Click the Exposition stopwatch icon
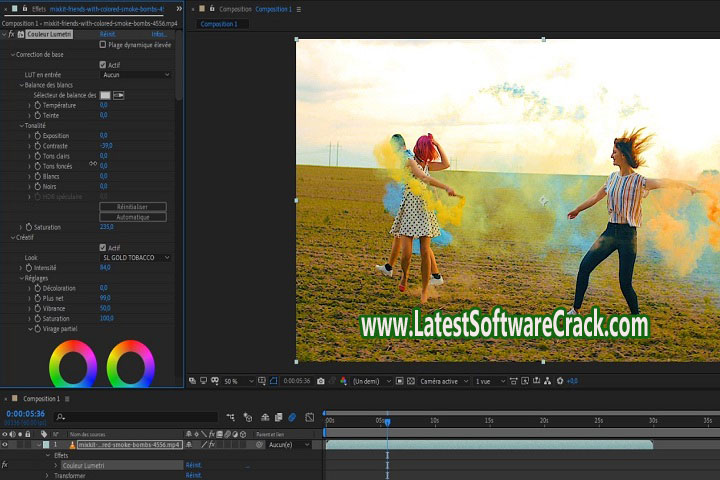 tap(38, 136)
